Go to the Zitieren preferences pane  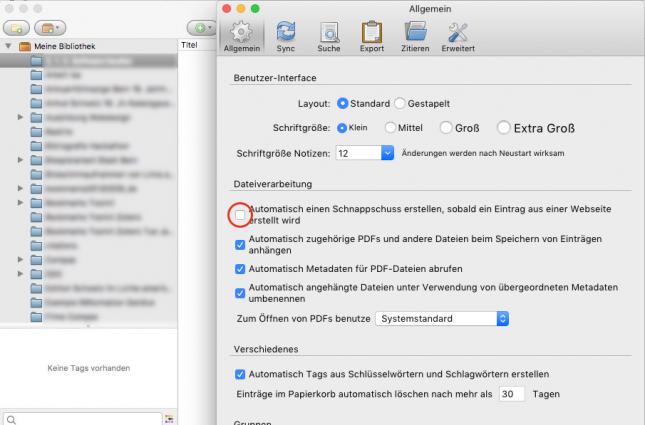(415, 36)
